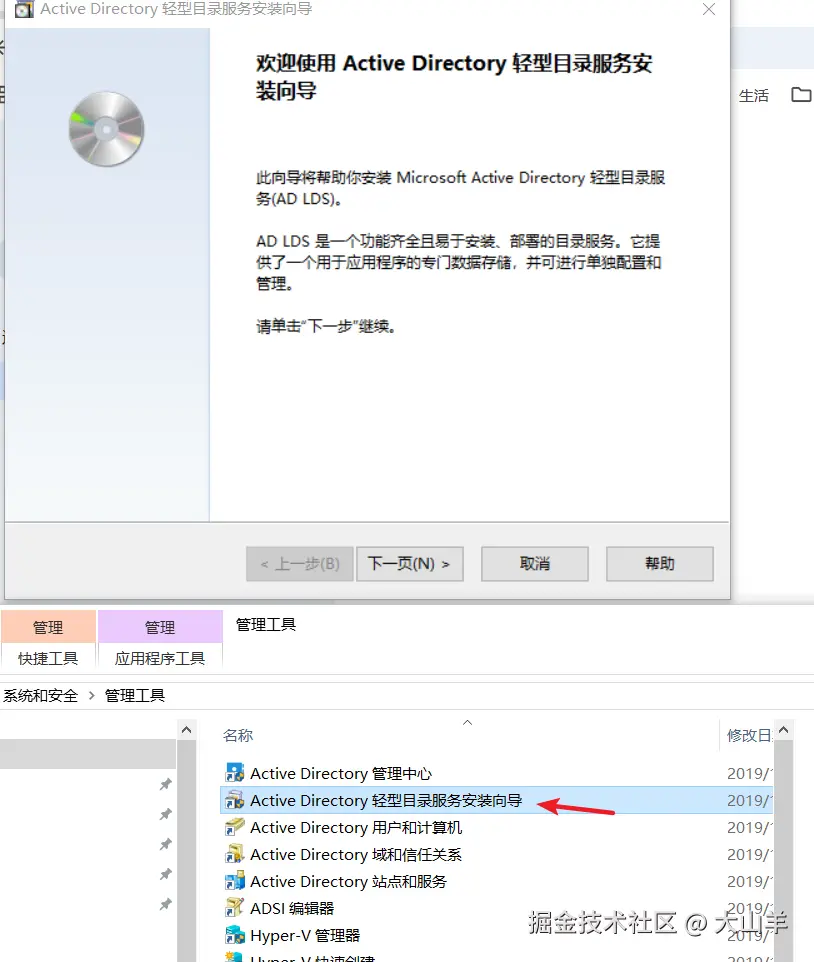Click the date of Active Directory 管理中心
This screenshot has height=962, width=814.
pos(750,773)
